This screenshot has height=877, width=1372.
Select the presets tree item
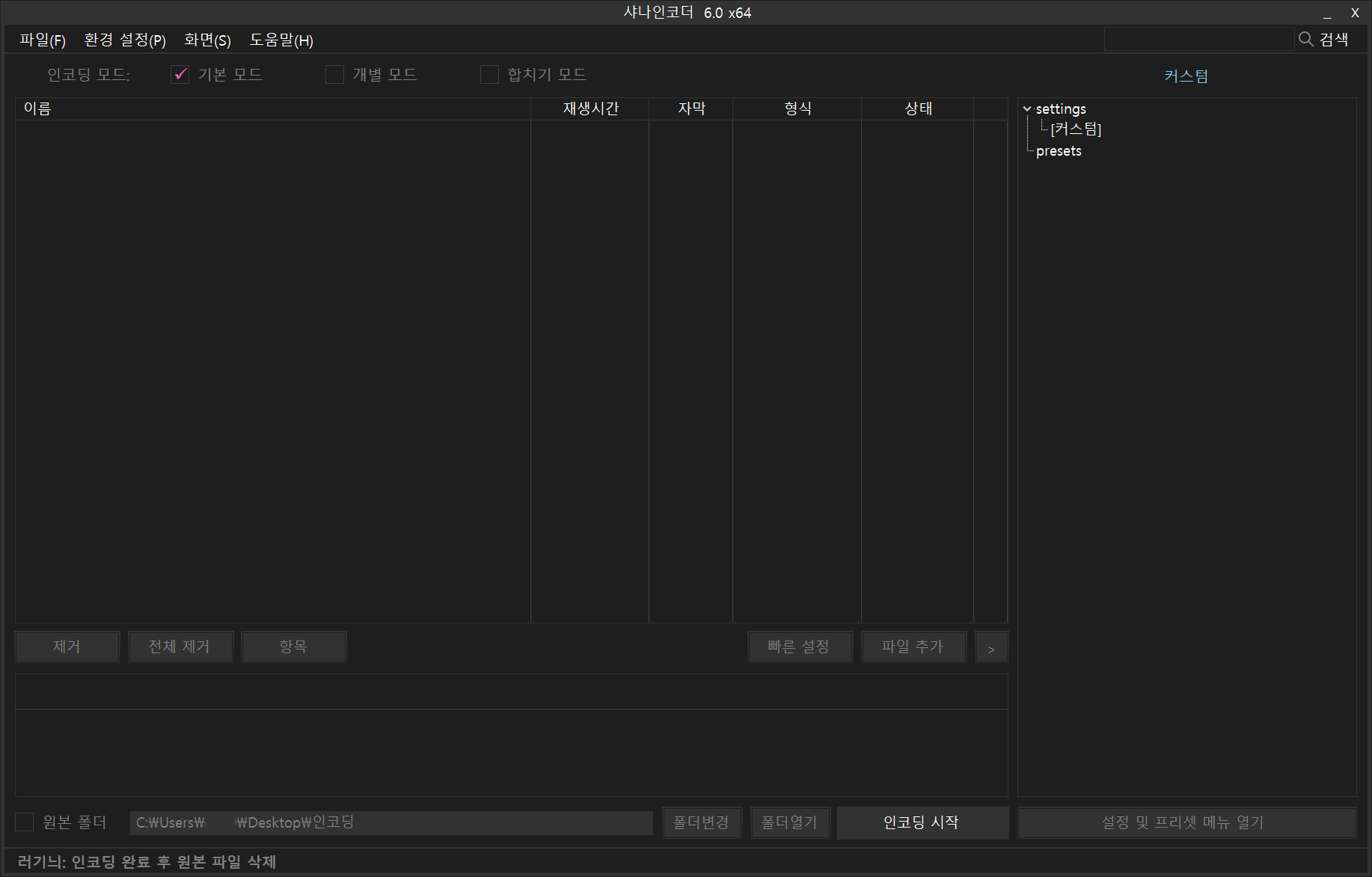(x=1059, y=150)
